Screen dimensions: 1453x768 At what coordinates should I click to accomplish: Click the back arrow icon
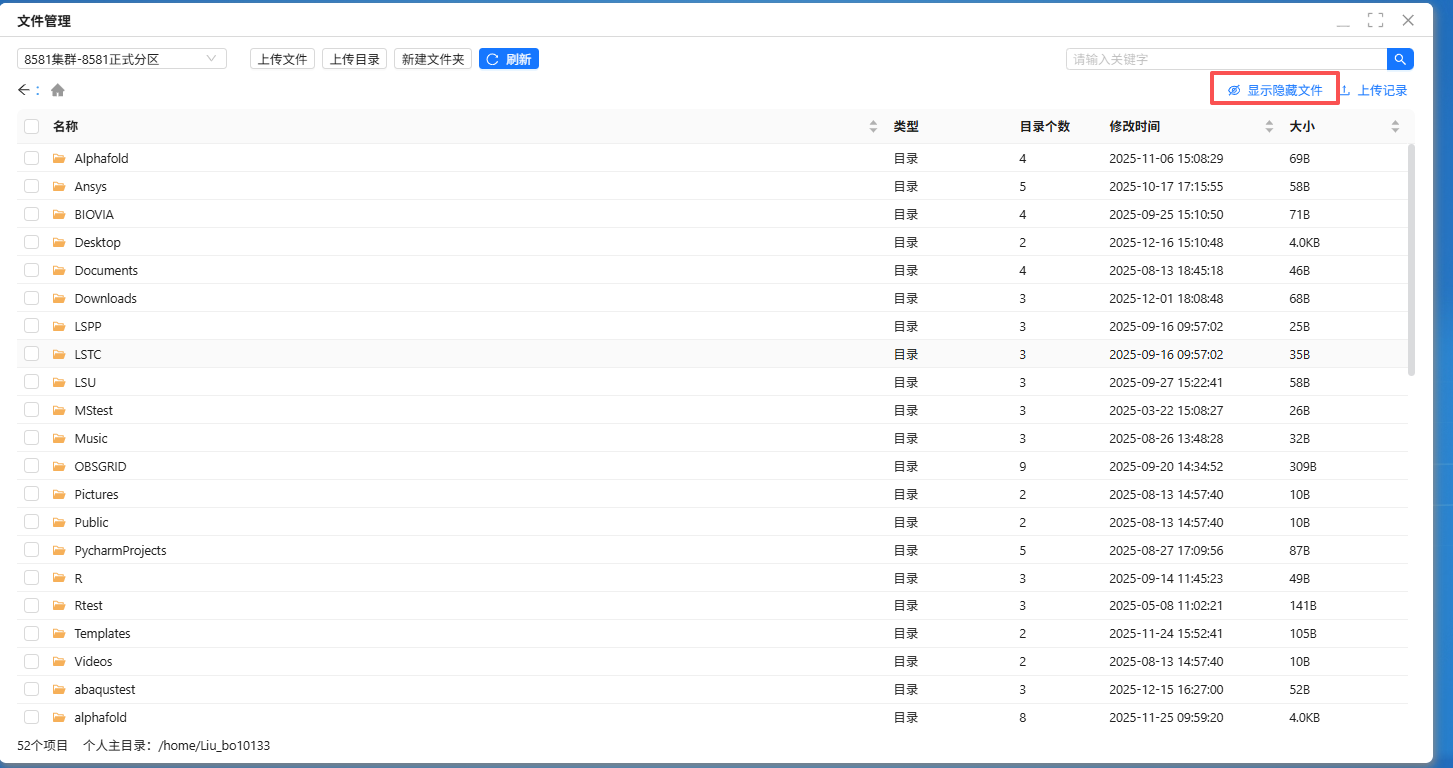(x=24, y=90)
